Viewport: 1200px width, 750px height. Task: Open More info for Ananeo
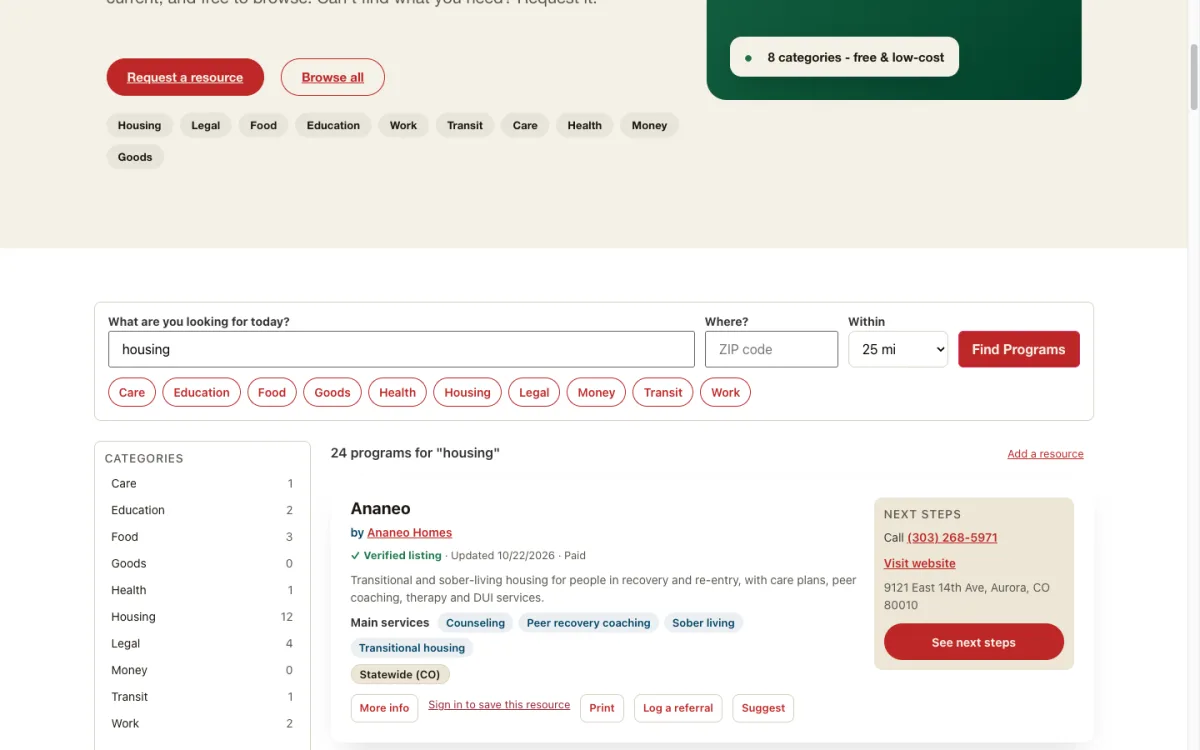[384, 708]
